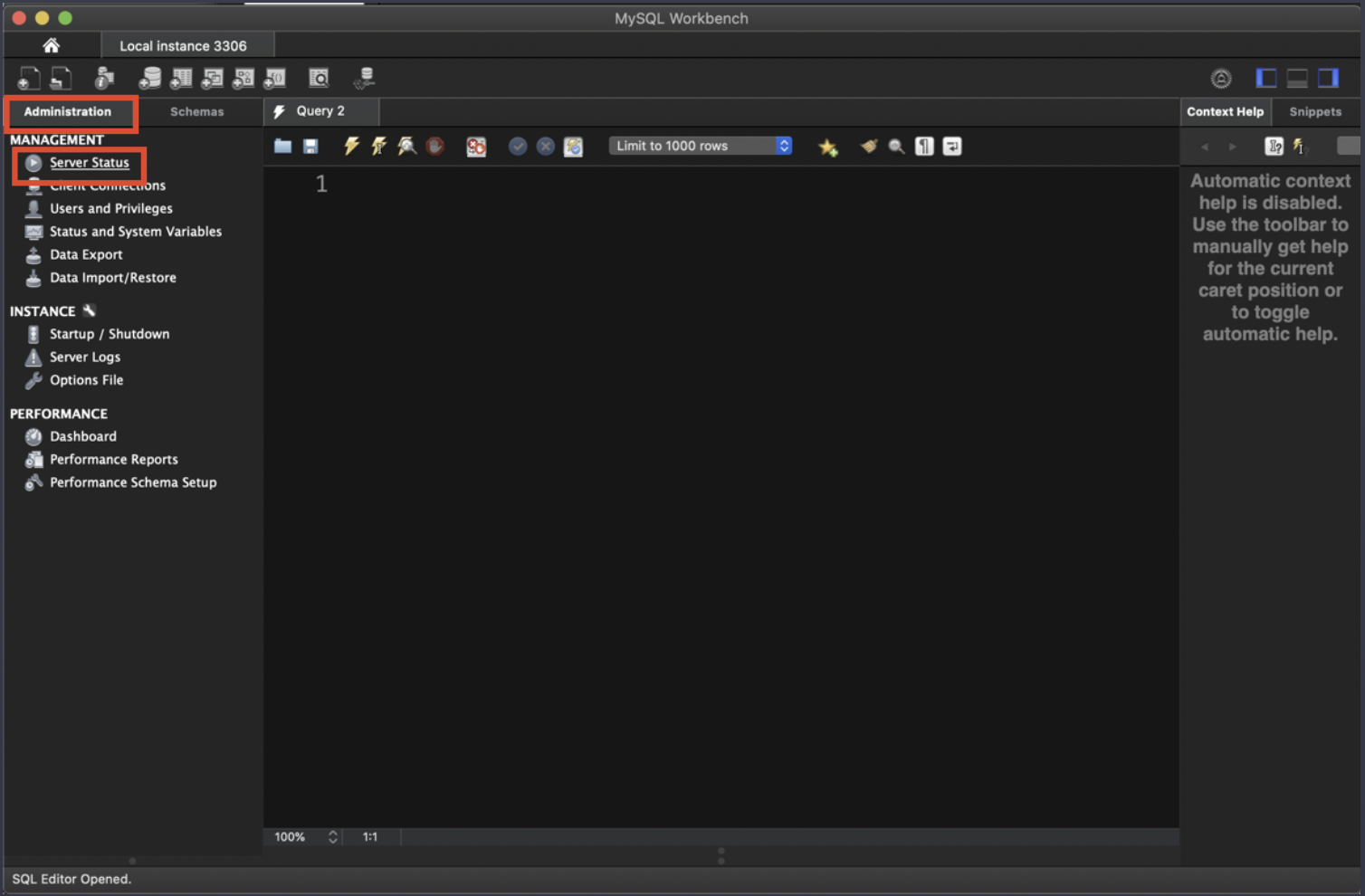The image size is (1365, 896).
Task: Reconnect to DBMS icon
Action: pyautogui.click(x=364, y=79)
